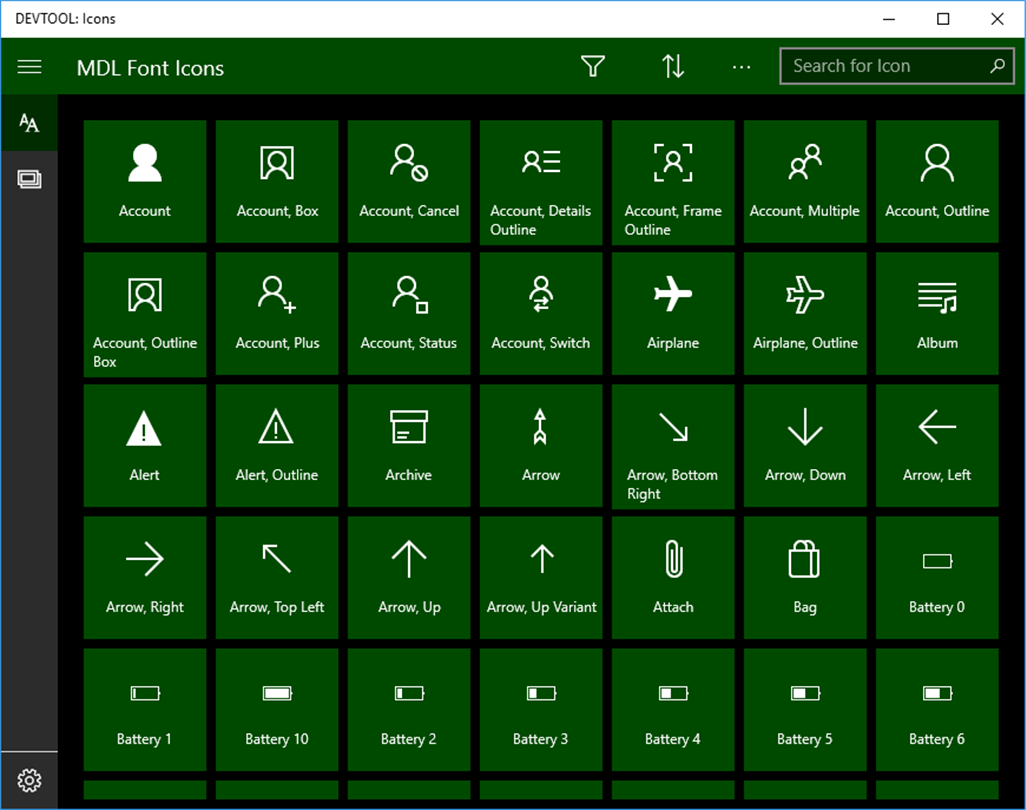Choose the Battery 6 tile
This screenshot has width=1026, height=810.
point(937,710)
